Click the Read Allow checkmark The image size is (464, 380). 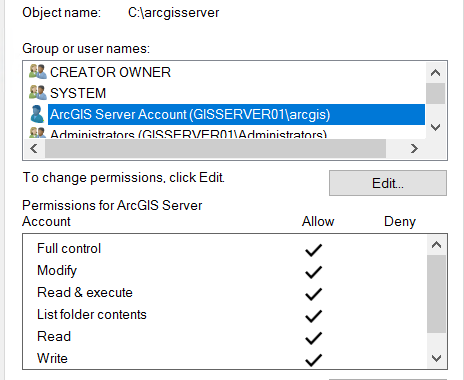pyautogui.click(x=314, y=338)
